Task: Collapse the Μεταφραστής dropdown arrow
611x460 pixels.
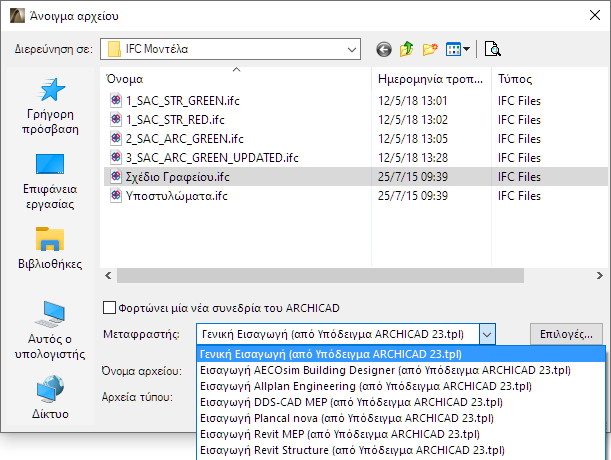Action: click(487, 334)
